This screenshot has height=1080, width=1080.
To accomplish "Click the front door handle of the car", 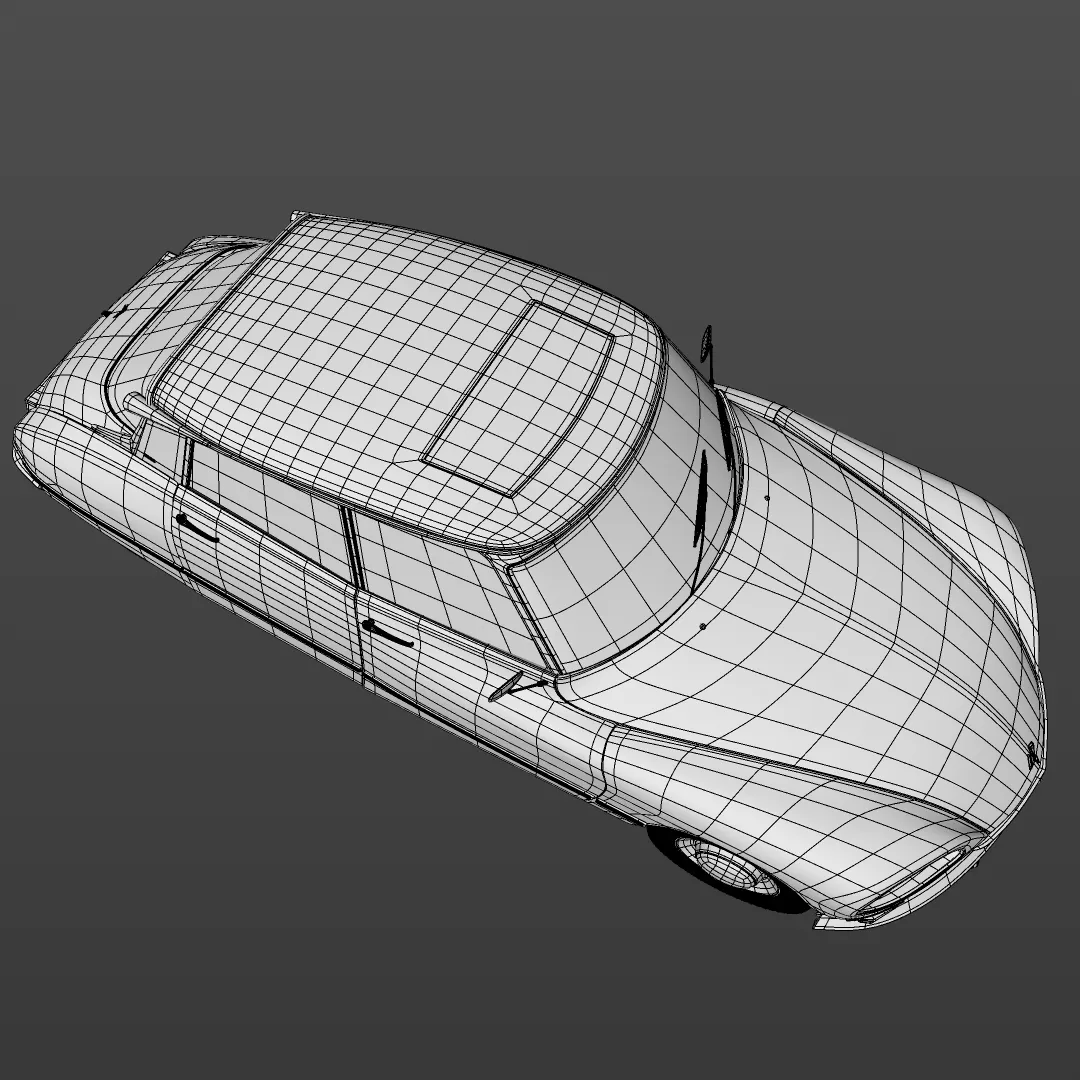I will (x=388, y=634).
